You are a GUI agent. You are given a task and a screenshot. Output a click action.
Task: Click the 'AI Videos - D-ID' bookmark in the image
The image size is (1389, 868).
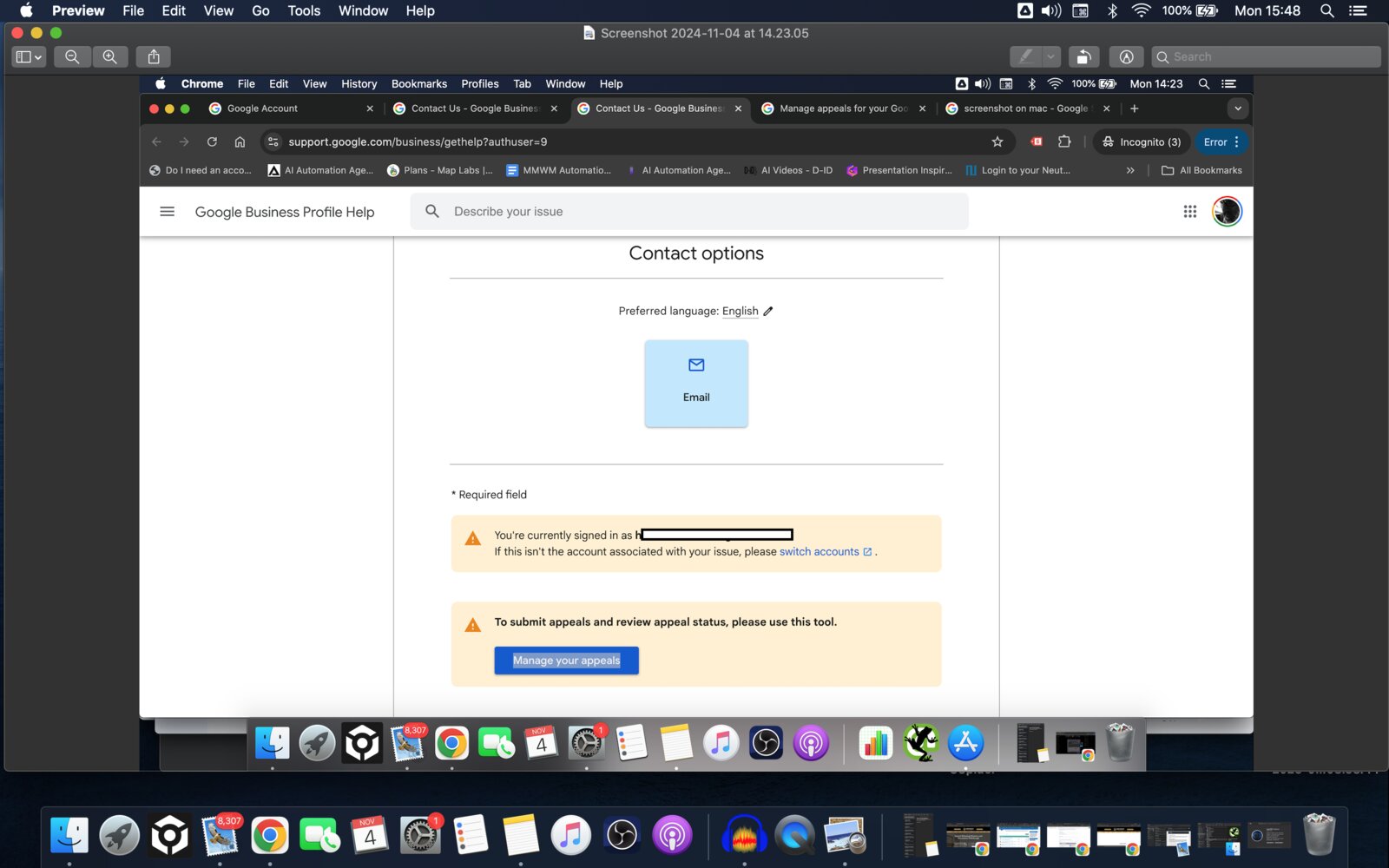click(x=788, y=170)
